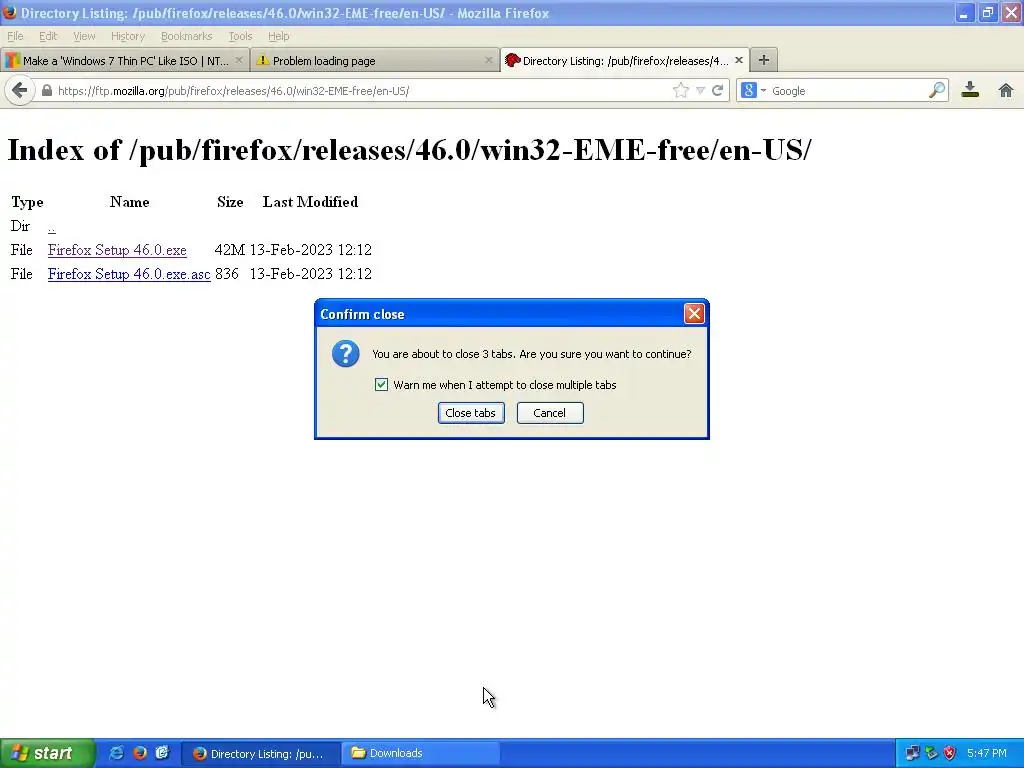Open the History menu

pyautogui.click(x=128, y=36)
